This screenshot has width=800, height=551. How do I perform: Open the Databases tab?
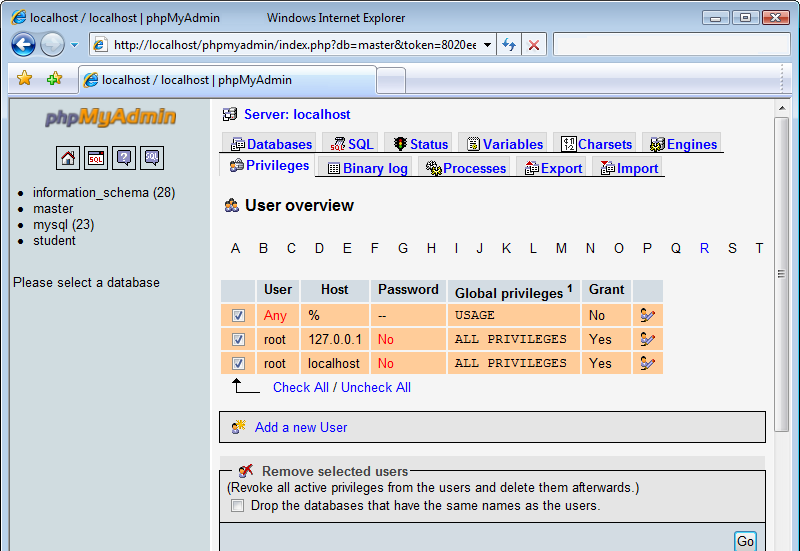[271, 144]
